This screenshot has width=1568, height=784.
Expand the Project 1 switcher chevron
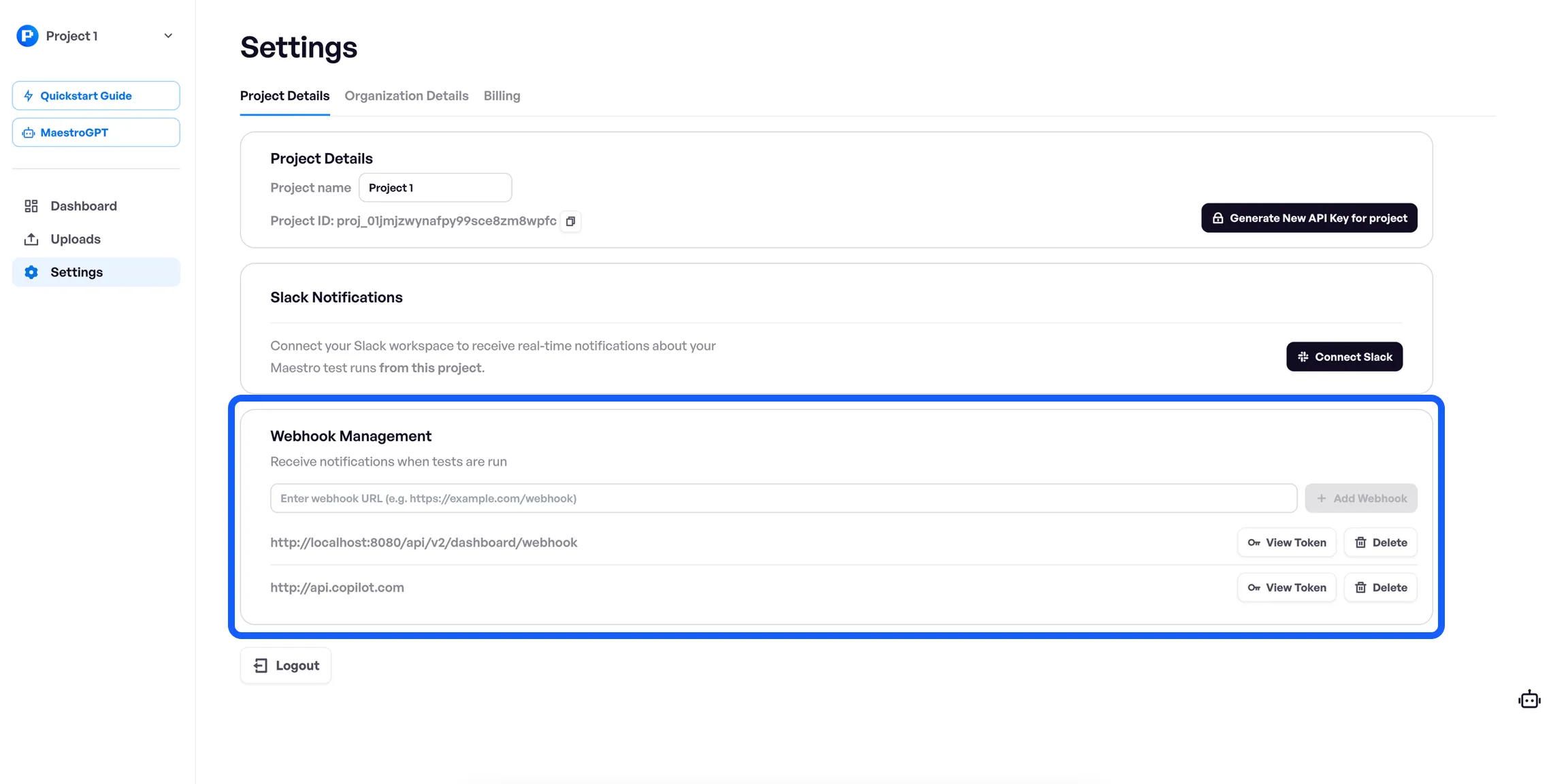pyautogui.click(x=168, y=35)
